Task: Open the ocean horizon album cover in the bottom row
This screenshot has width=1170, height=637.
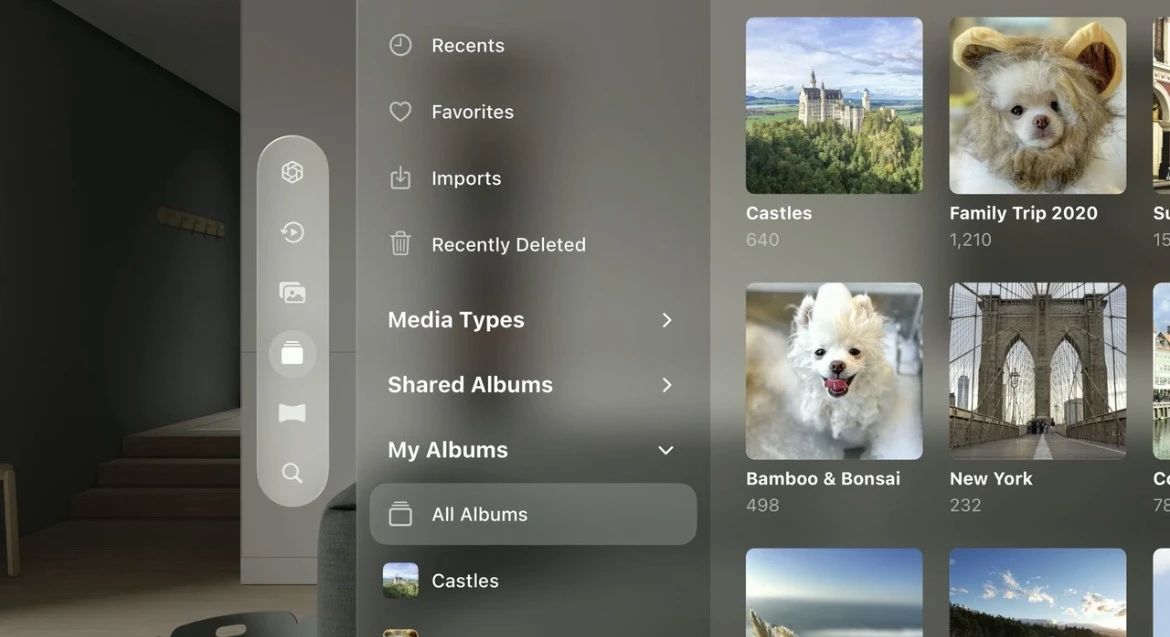Action: [834, 593]
